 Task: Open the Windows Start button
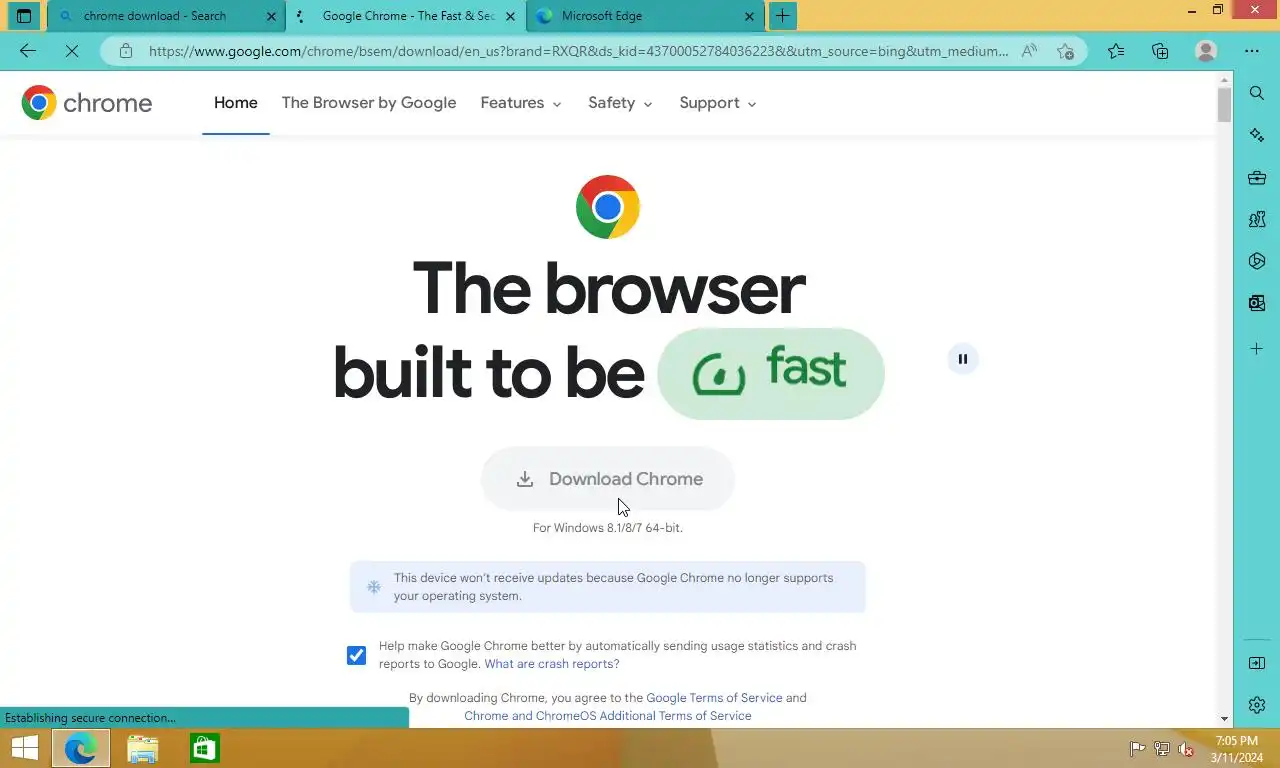point(24,748)
